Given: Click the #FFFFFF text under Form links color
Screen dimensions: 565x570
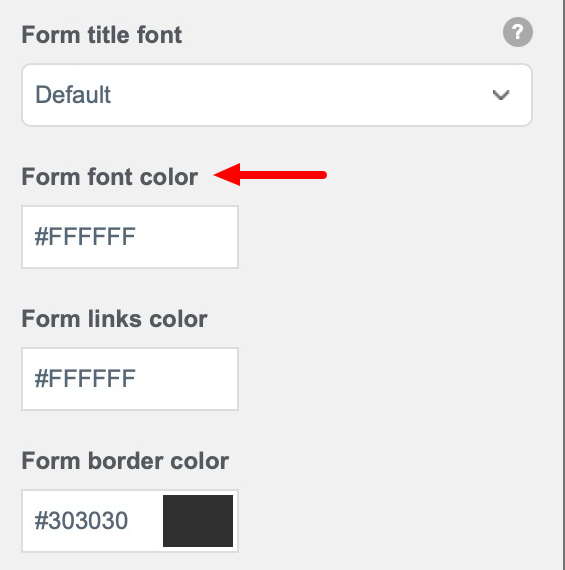Looking at the screenshot, I should click(x=85, y=378).
